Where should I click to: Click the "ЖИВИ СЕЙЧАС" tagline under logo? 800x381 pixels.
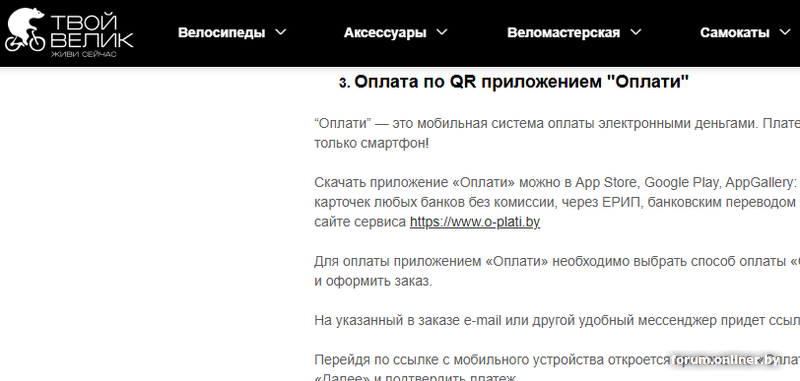83,54
